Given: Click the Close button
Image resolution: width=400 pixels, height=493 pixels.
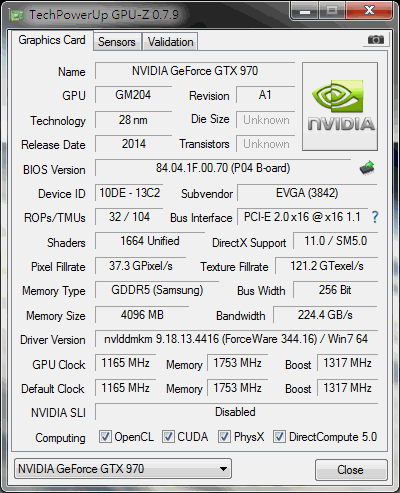Looking at the screenshot, I should [x=351, y=470].
